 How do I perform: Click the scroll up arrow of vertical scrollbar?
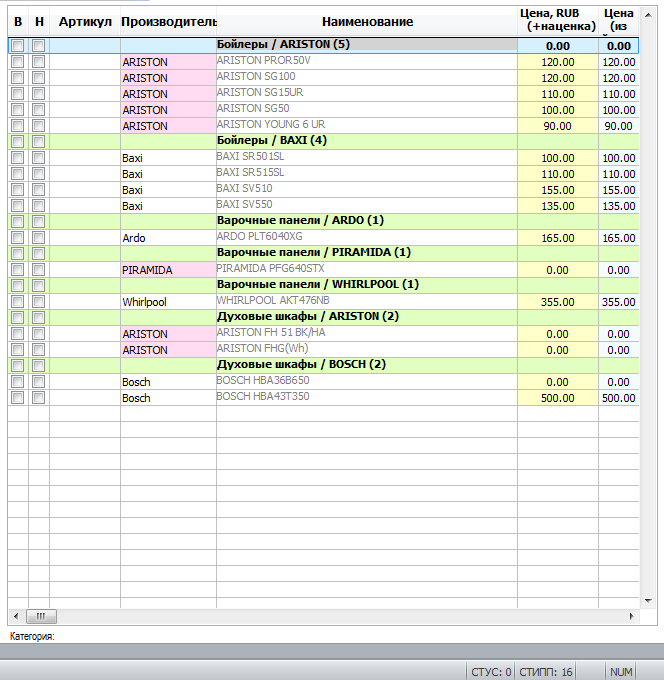coord(648,15)
